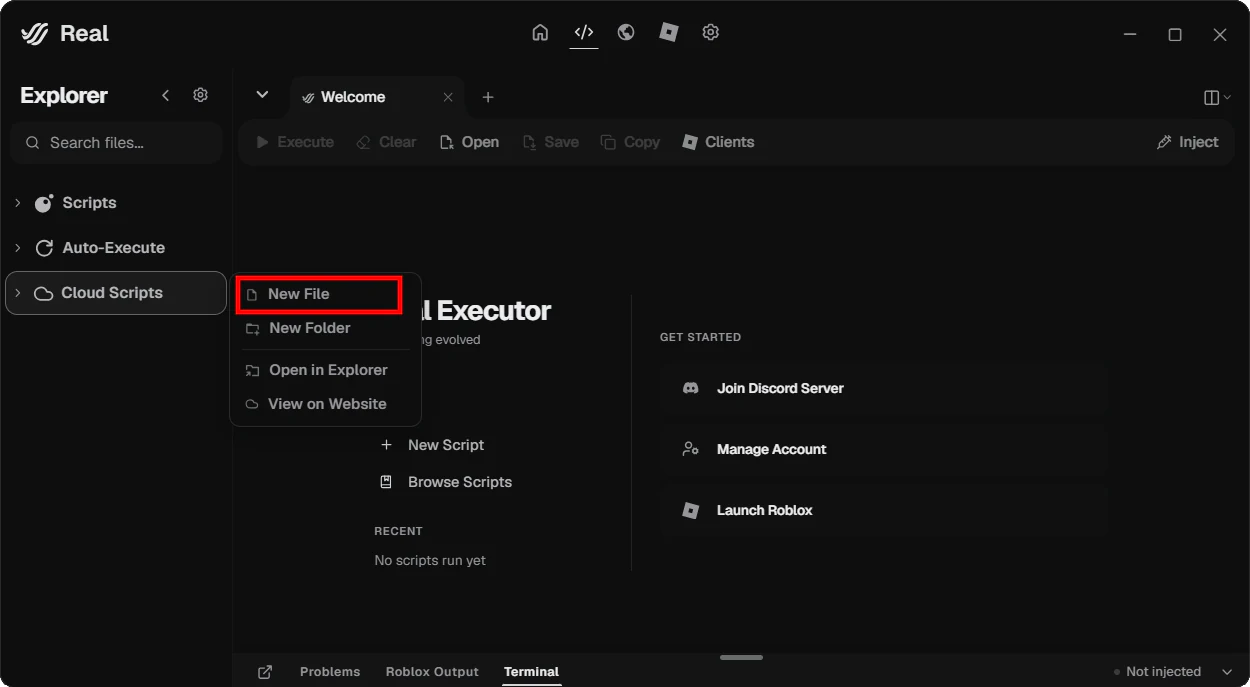Click the Not injected status
The image size is (1250, 687).
tap(1157, 672)
